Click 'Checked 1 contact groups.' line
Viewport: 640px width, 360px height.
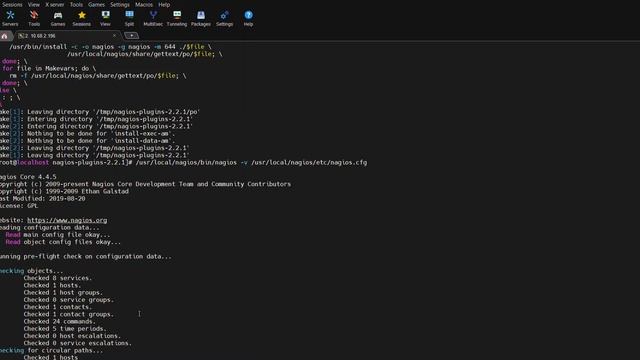[x=69, y=314]
